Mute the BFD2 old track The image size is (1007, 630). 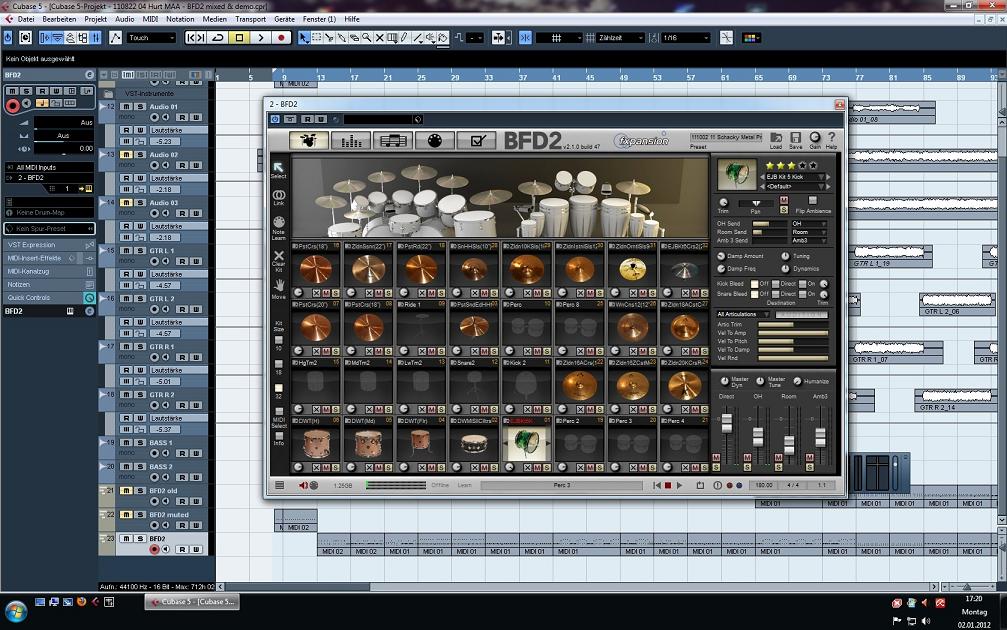coord(127,491)
